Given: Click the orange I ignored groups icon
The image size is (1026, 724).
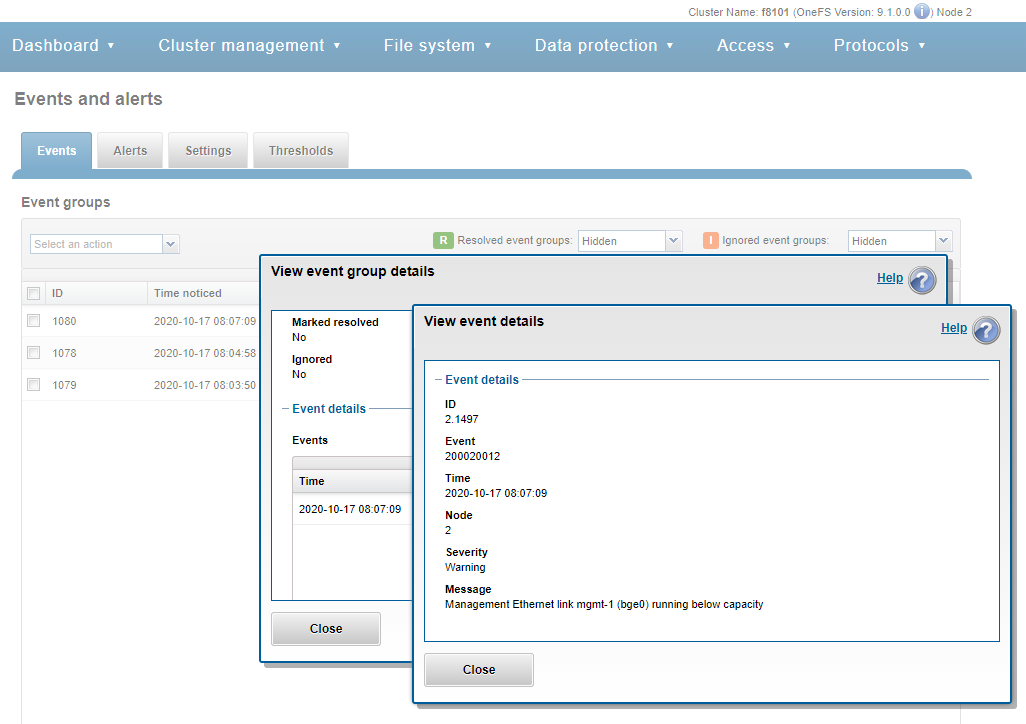Looking at the screenshot, I should coord(711,240).
